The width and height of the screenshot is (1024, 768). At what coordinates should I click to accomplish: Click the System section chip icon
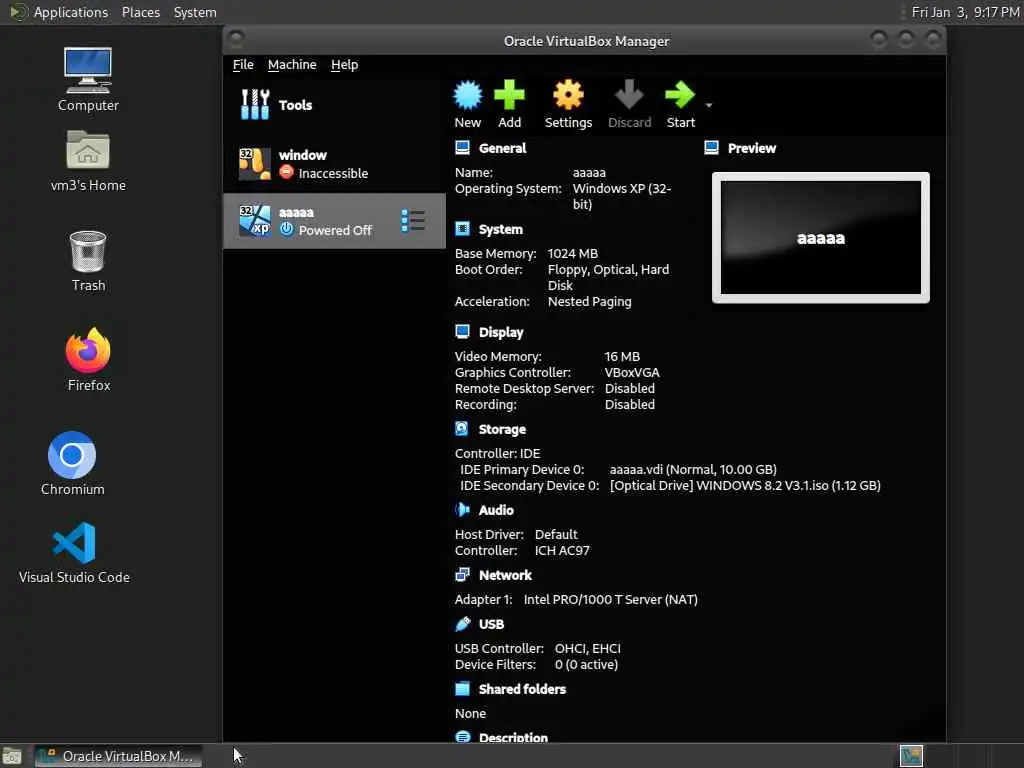462,229
